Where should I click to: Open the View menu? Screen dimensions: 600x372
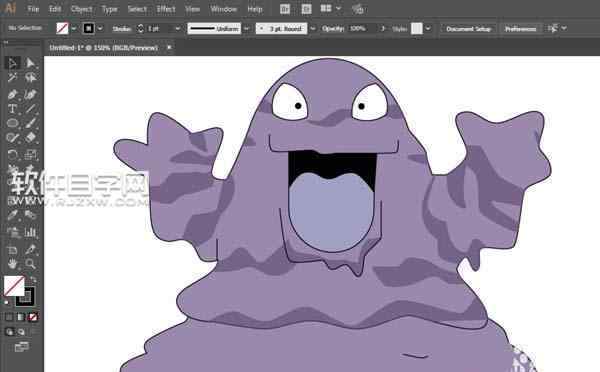(x=192, y=9)
